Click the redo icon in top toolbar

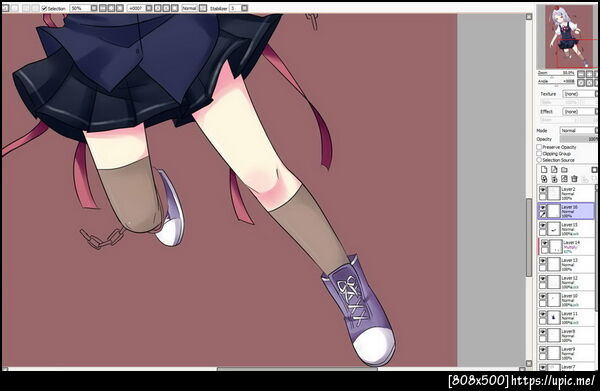(15, 8)
